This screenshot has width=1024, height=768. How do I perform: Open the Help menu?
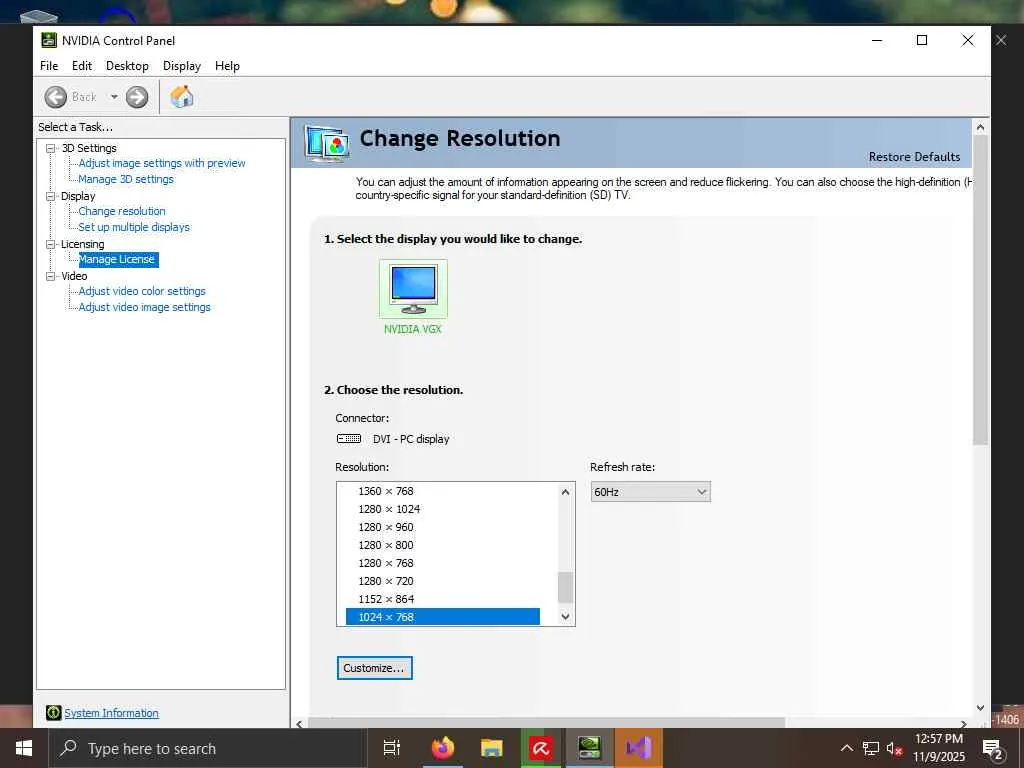pos(227,66)
